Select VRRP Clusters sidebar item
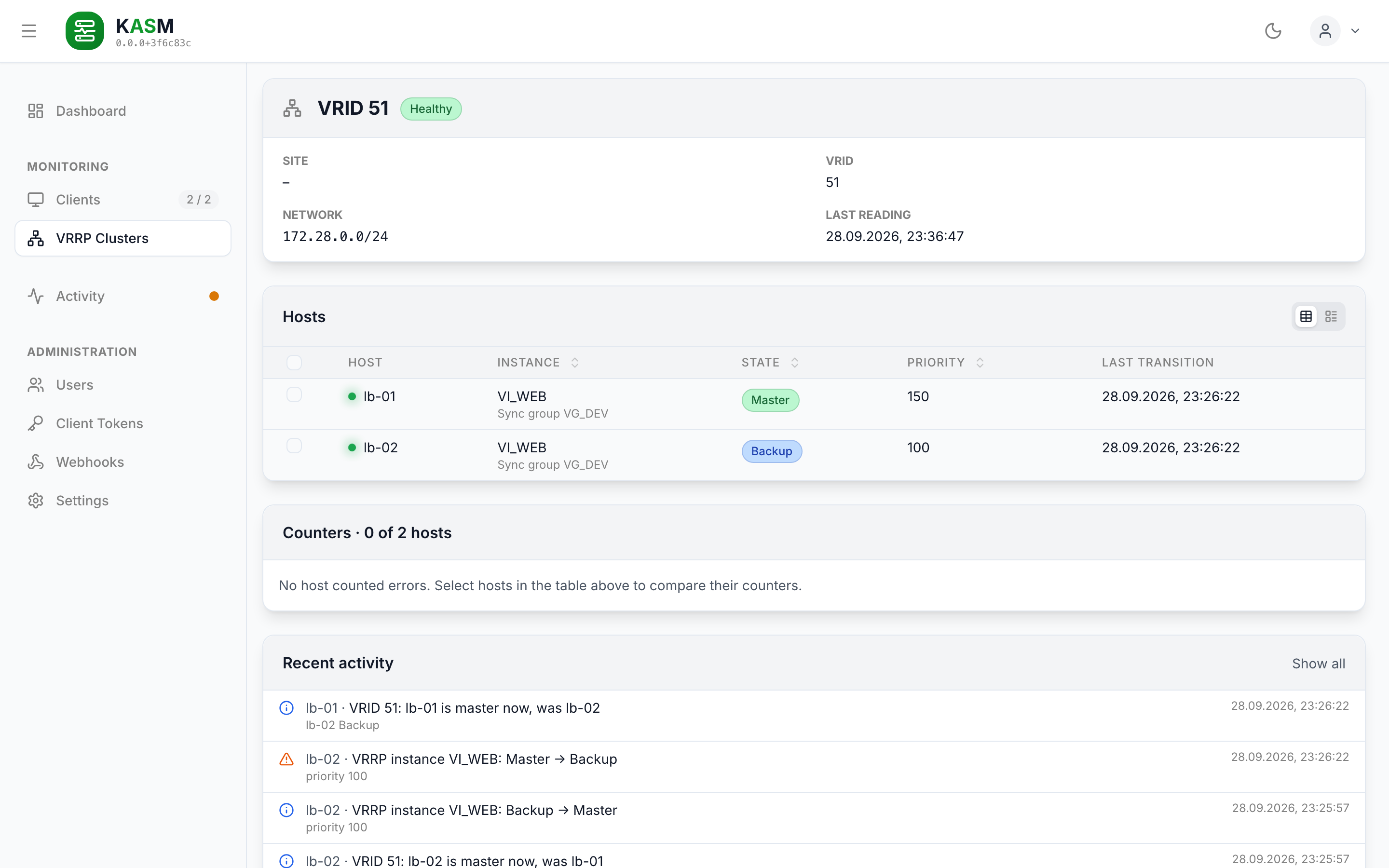This screenshot has width=1389, height=868. 123,238
